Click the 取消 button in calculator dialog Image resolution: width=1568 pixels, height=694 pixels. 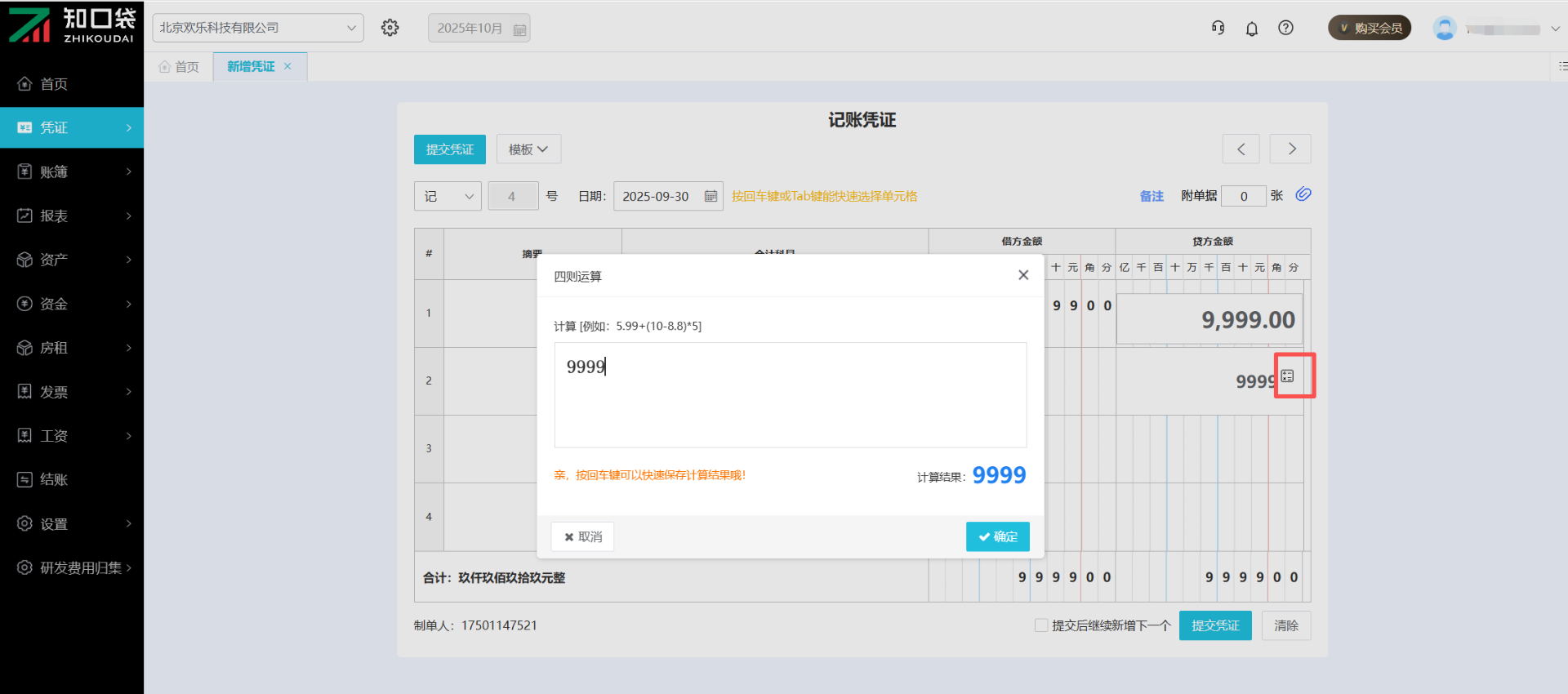582,536
